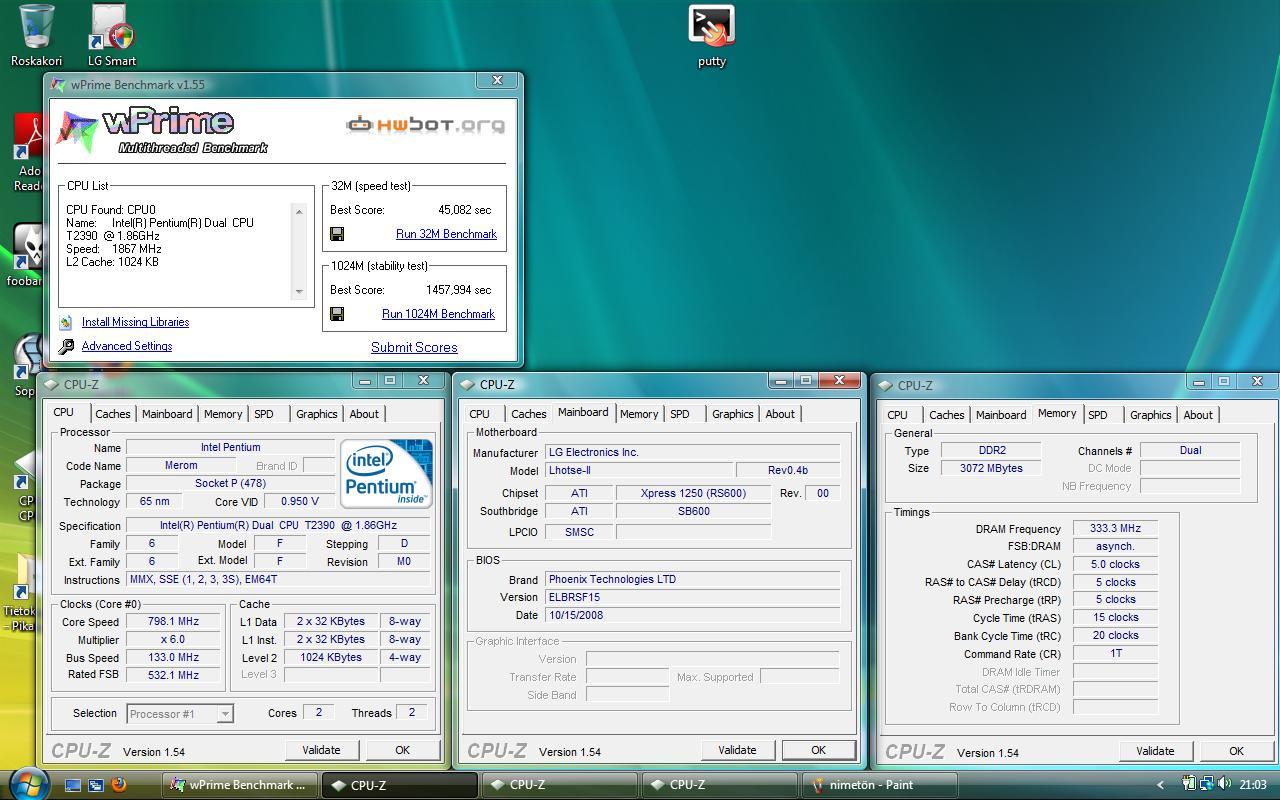The width and height of the screenshot is (1280, 800).
Task: Click the Submit Scores link
Action: coord(414,347)
